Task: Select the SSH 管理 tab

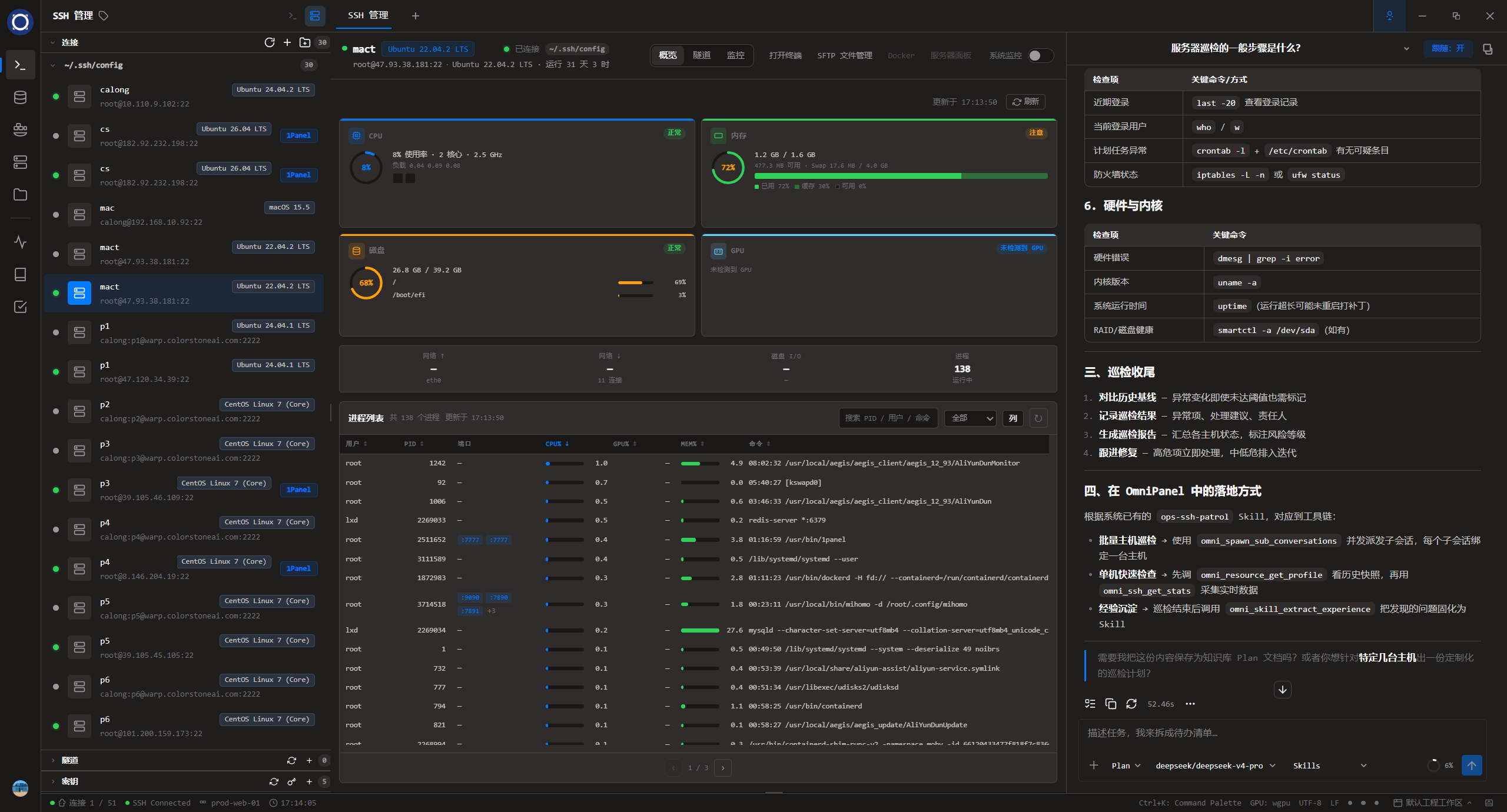Action: (x=368, y=15)
